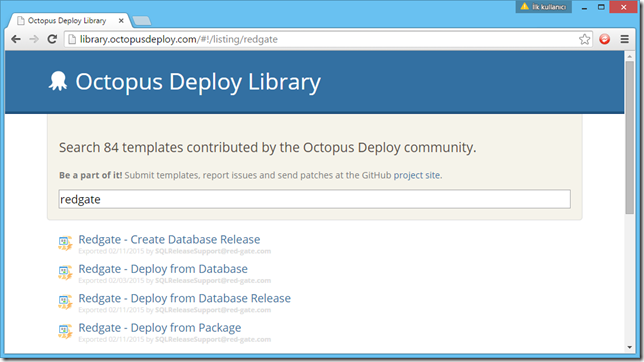The image size is (644, 362).
Task: Minimize the browser window
Action: coord(584,7)
